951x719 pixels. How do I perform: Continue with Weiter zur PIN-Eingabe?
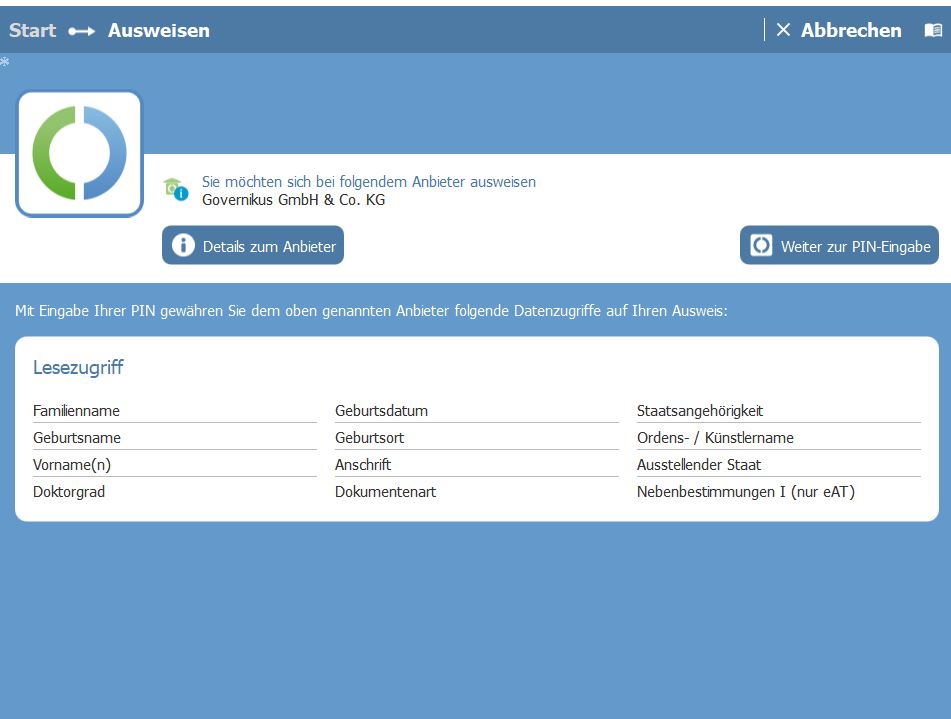tap(839, 246)
